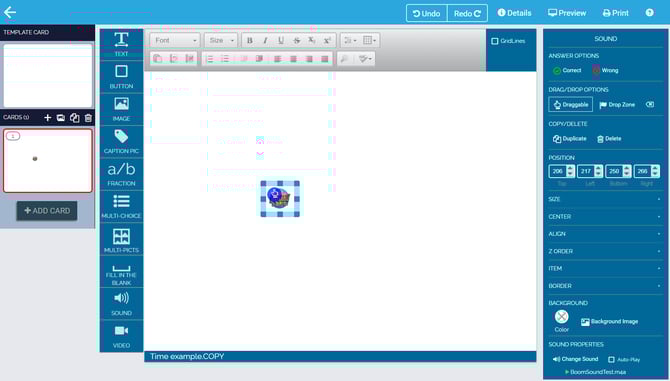Select the Text tool in the sidebar
Image resolution: width=670 pixels, height=381 pixels.
[x=121, y=44]
